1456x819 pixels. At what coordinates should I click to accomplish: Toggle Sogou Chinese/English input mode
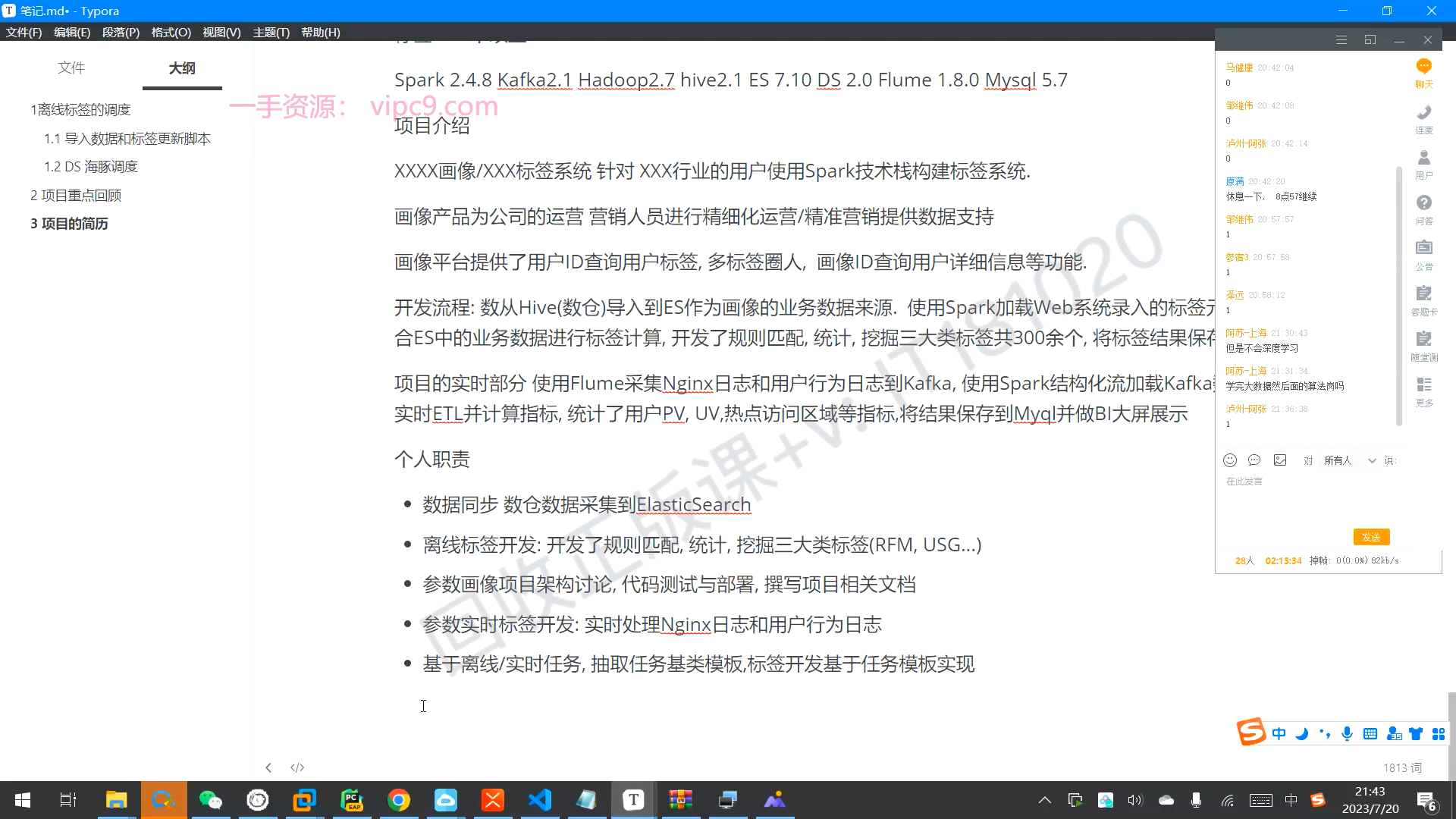pos(1279,733)
